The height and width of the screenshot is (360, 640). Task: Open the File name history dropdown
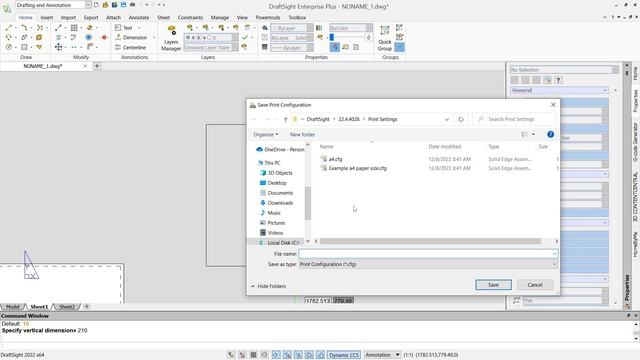click(554, 254)
